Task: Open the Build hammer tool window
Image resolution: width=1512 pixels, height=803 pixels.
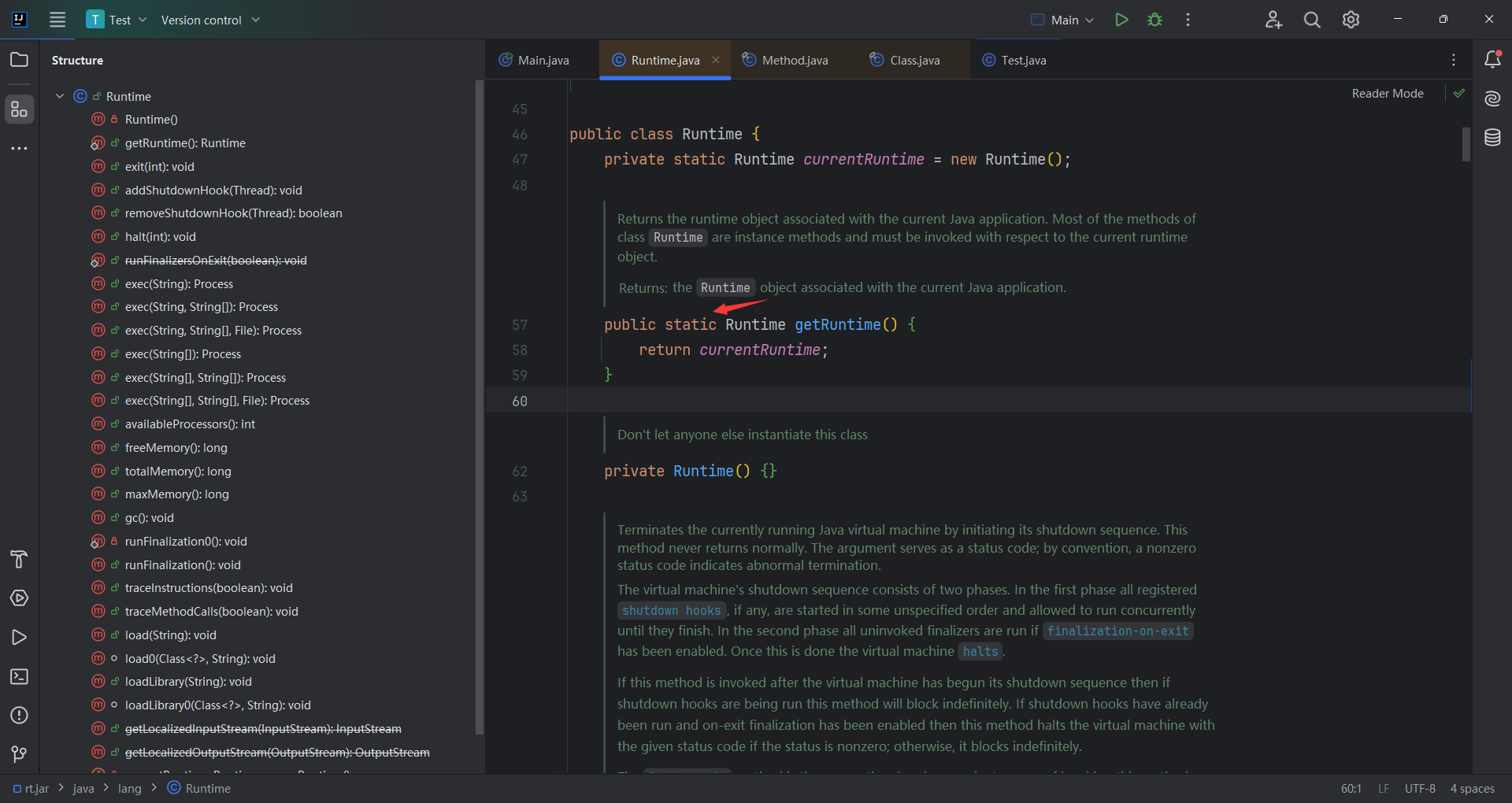Action: (x=19, y=560)
